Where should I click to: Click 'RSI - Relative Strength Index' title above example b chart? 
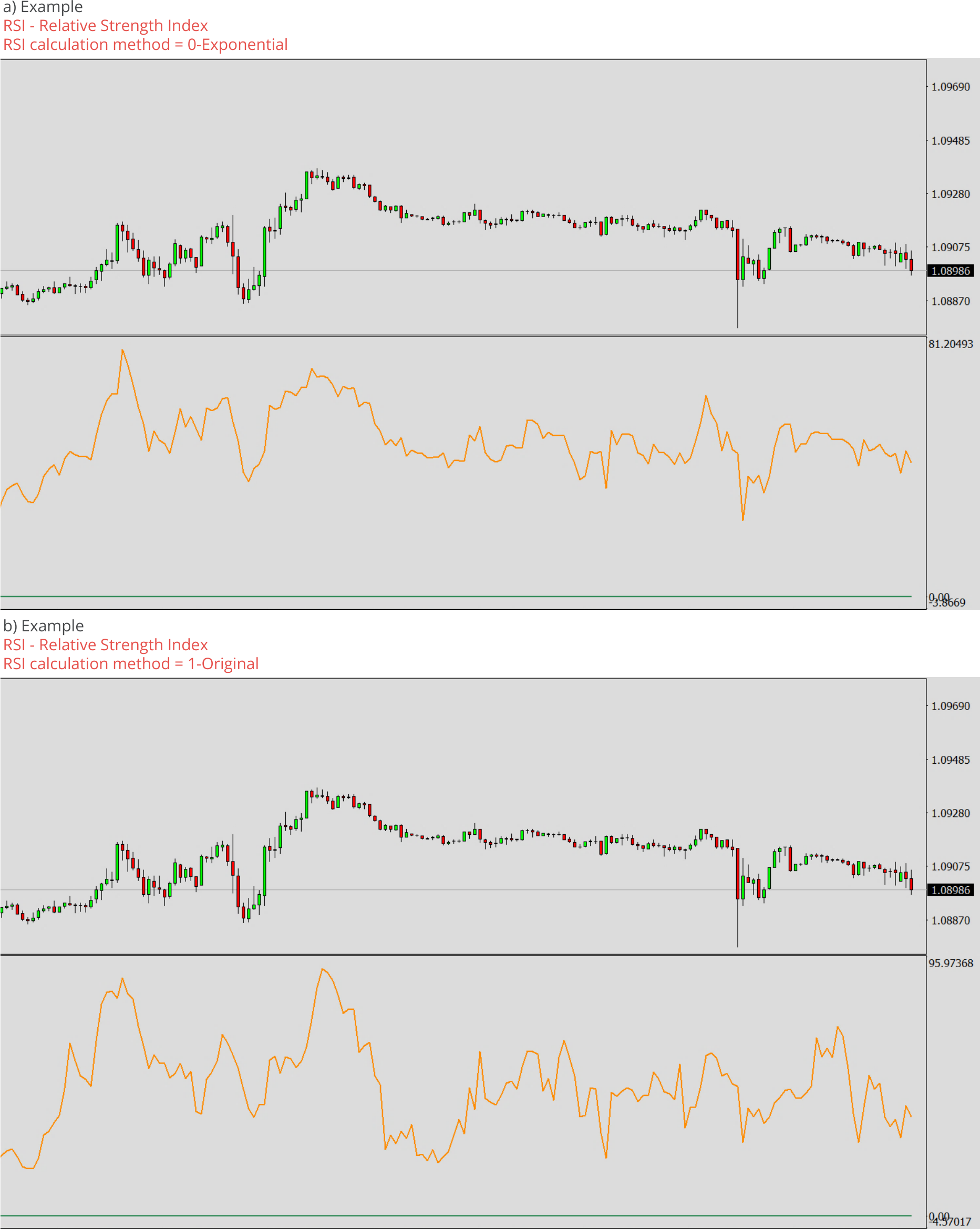pyautogui.click(x=106, y=644)
